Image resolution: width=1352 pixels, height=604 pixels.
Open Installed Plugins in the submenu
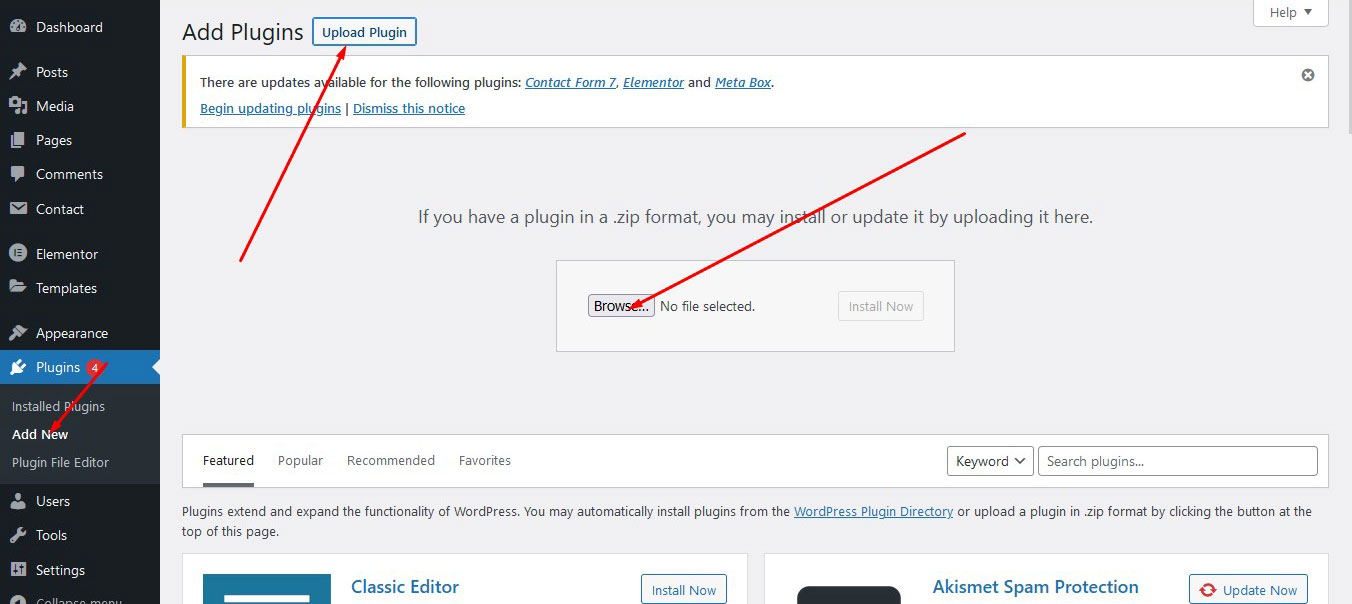coord(58,406)
